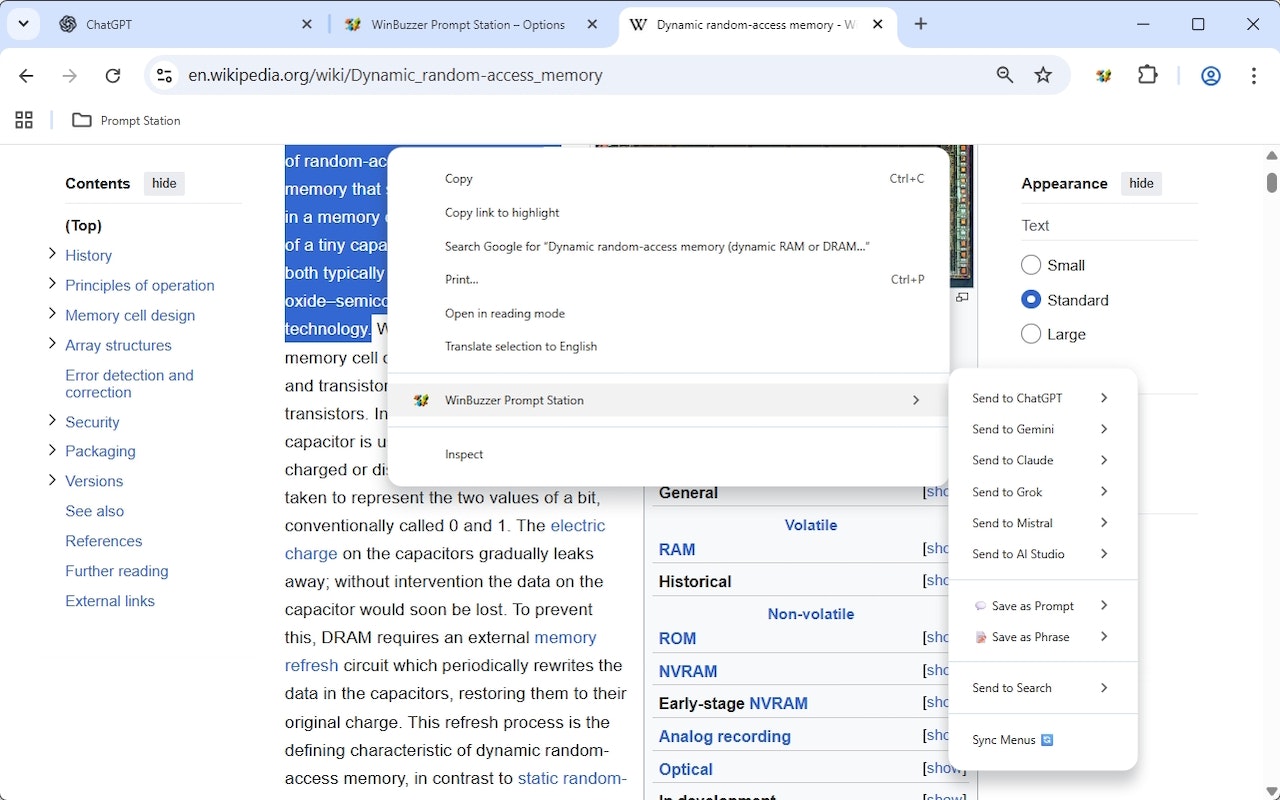Select Search Google for selected text

pyautogui.click(x=668, y=246)
